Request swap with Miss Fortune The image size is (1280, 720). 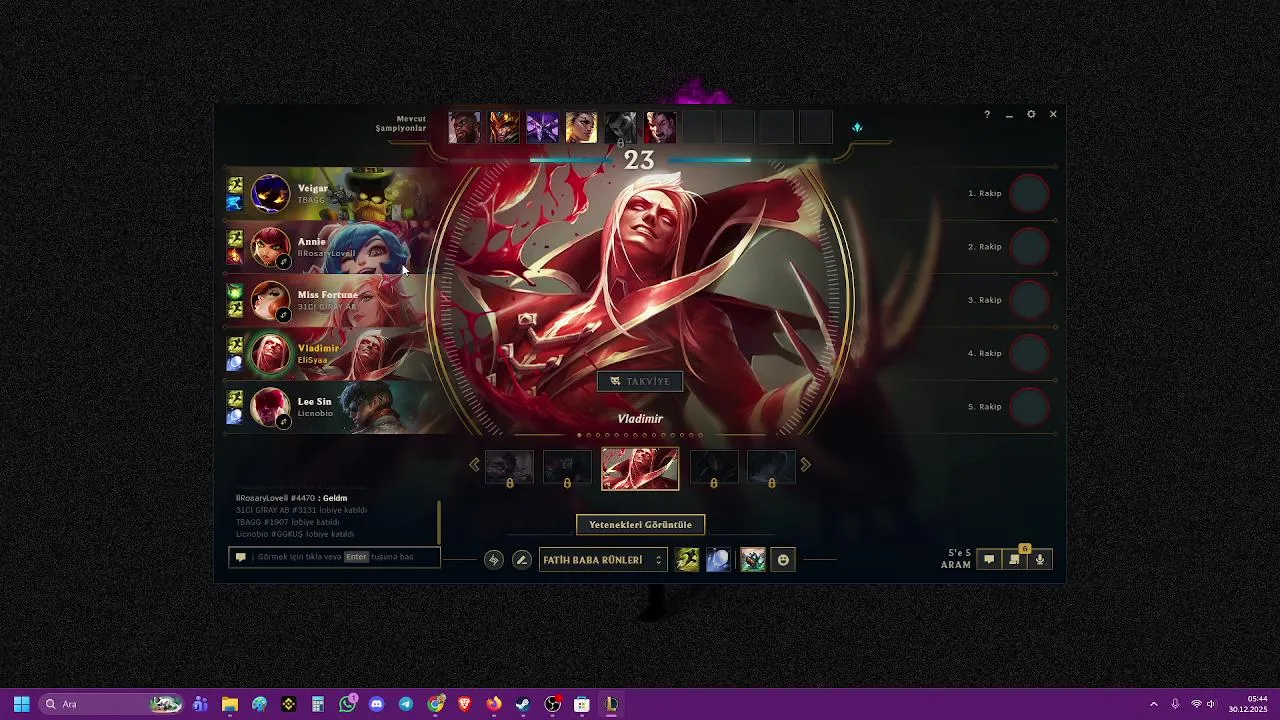click(x=284, y=315)
